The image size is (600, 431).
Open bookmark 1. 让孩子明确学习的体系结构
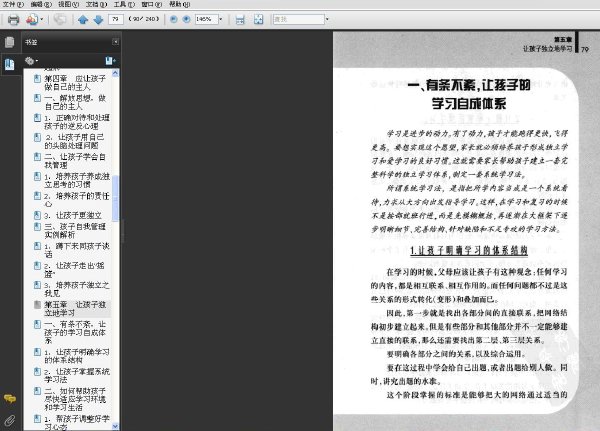77,356
